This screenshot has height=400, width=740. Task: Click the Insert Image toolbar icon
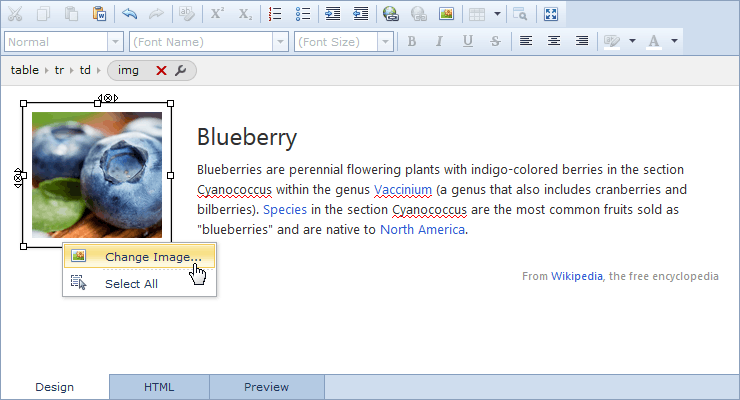pyautogui.click(x=446, y=14)
